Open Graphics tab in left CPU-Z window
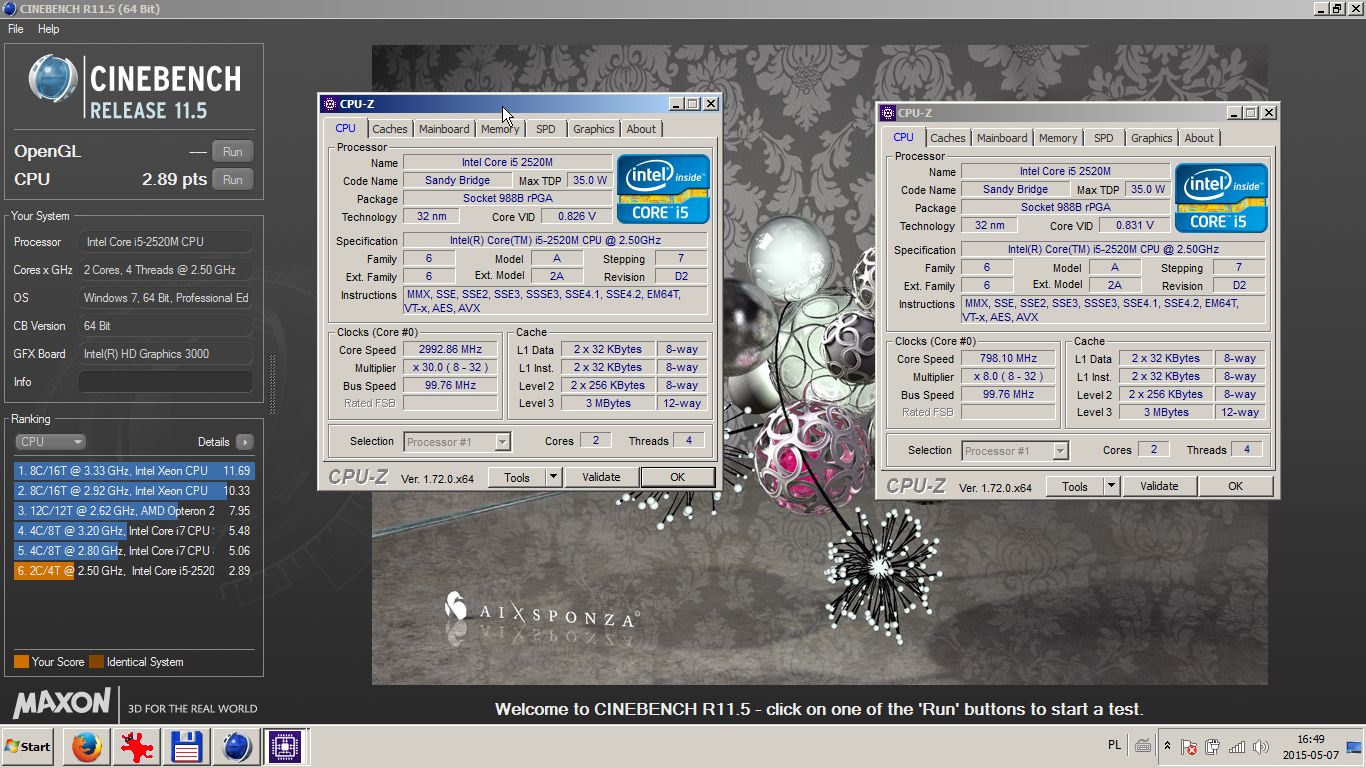Viewport: 1366px width, 768px height. tap(594, 129)
